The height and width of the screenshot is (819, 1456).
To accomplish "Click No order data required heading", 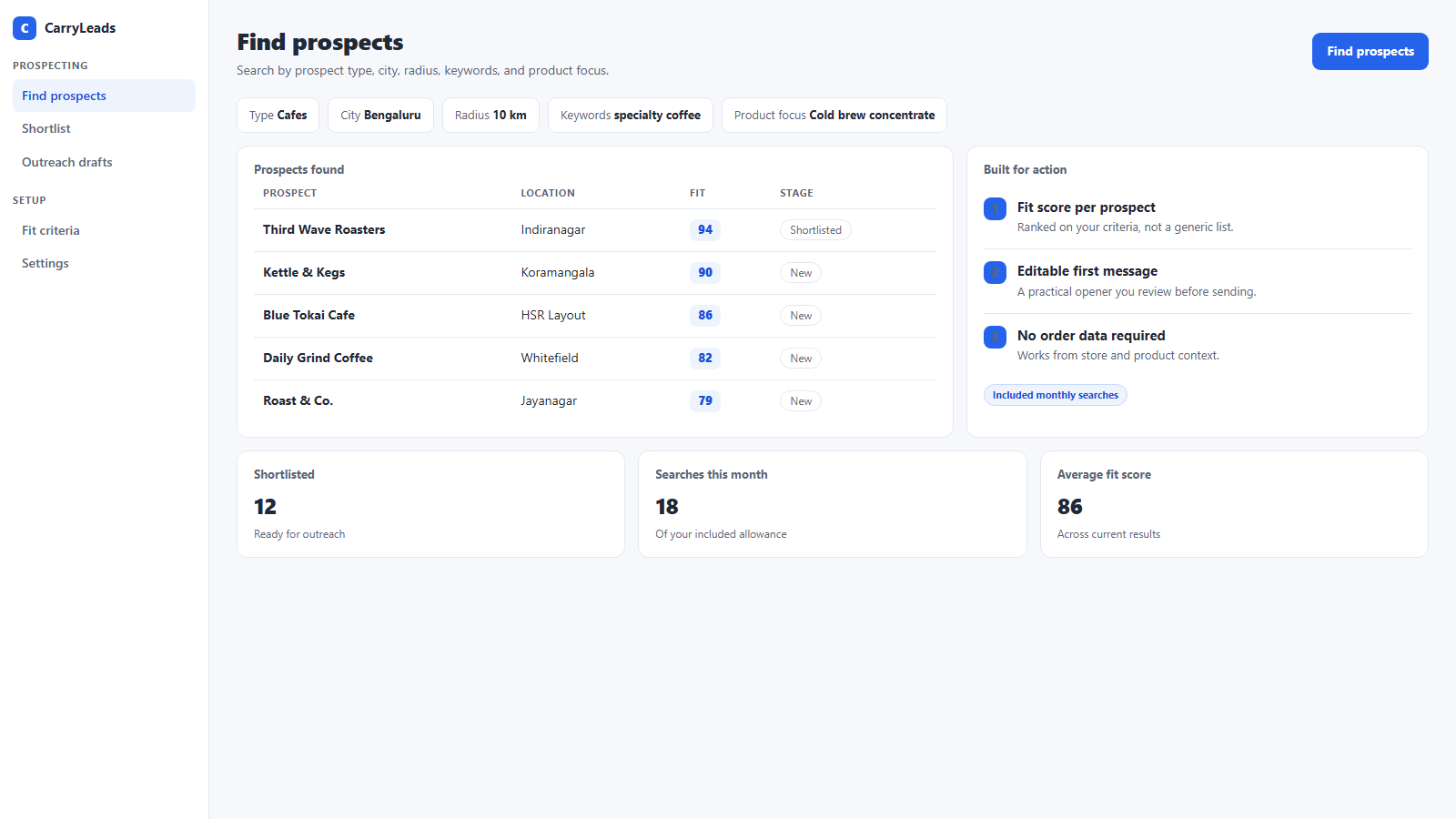I will pyautogui.click(x=1091, y=336).
